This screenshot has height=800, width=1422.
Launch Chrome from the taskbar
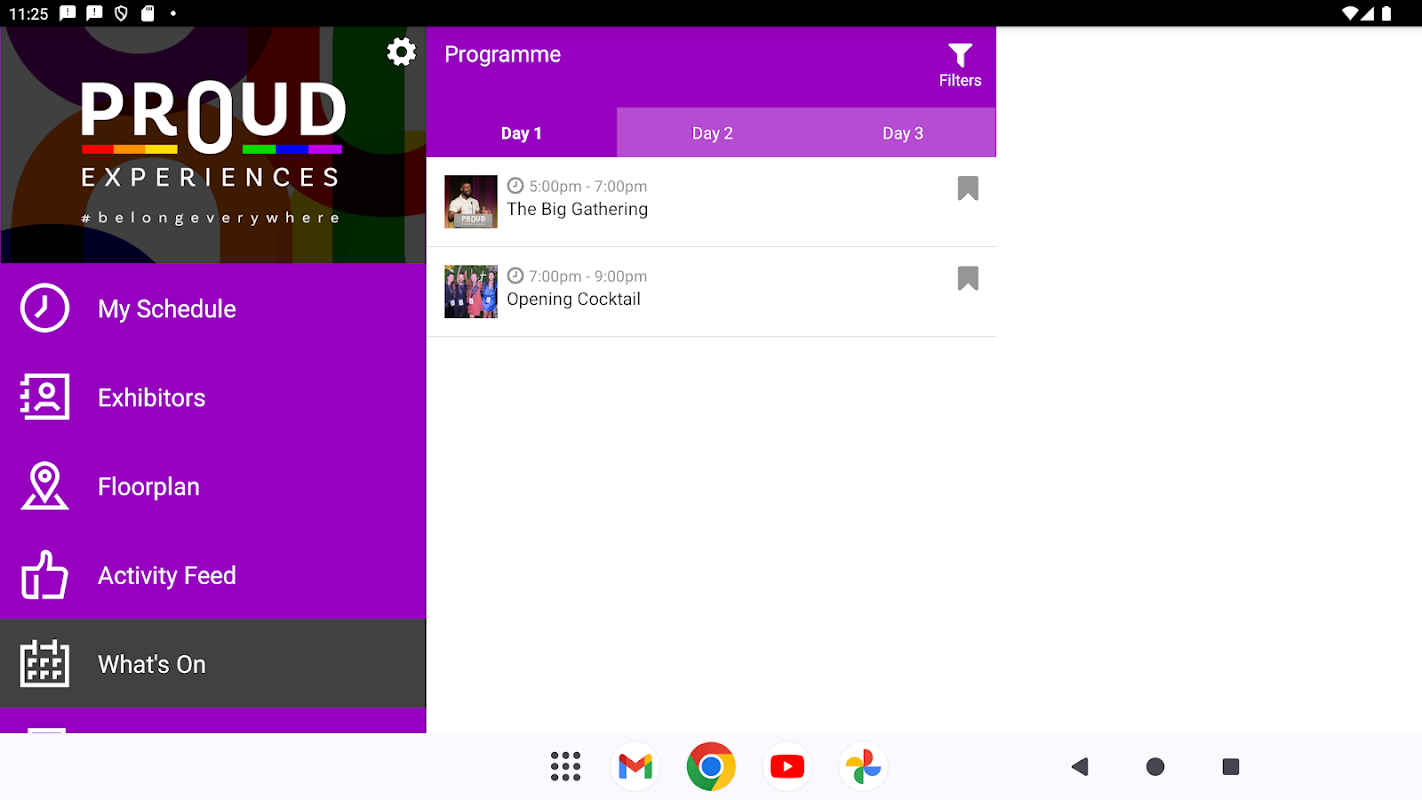point(711,767)
